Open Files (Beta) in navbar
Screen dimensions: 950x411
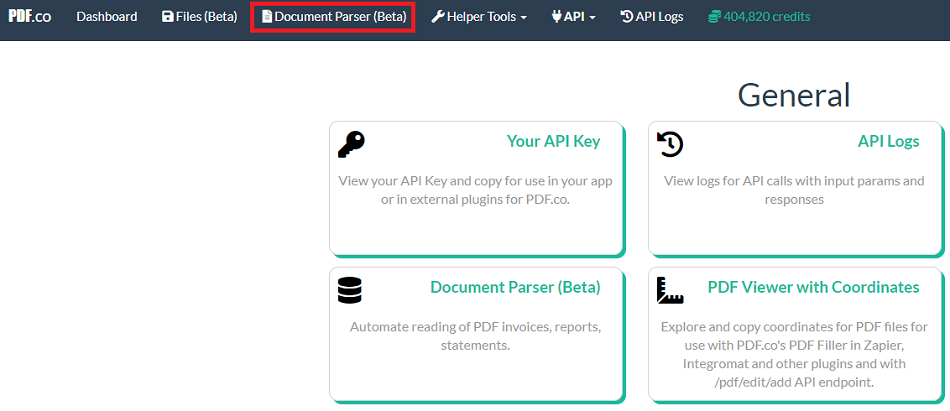click(200, 17)
